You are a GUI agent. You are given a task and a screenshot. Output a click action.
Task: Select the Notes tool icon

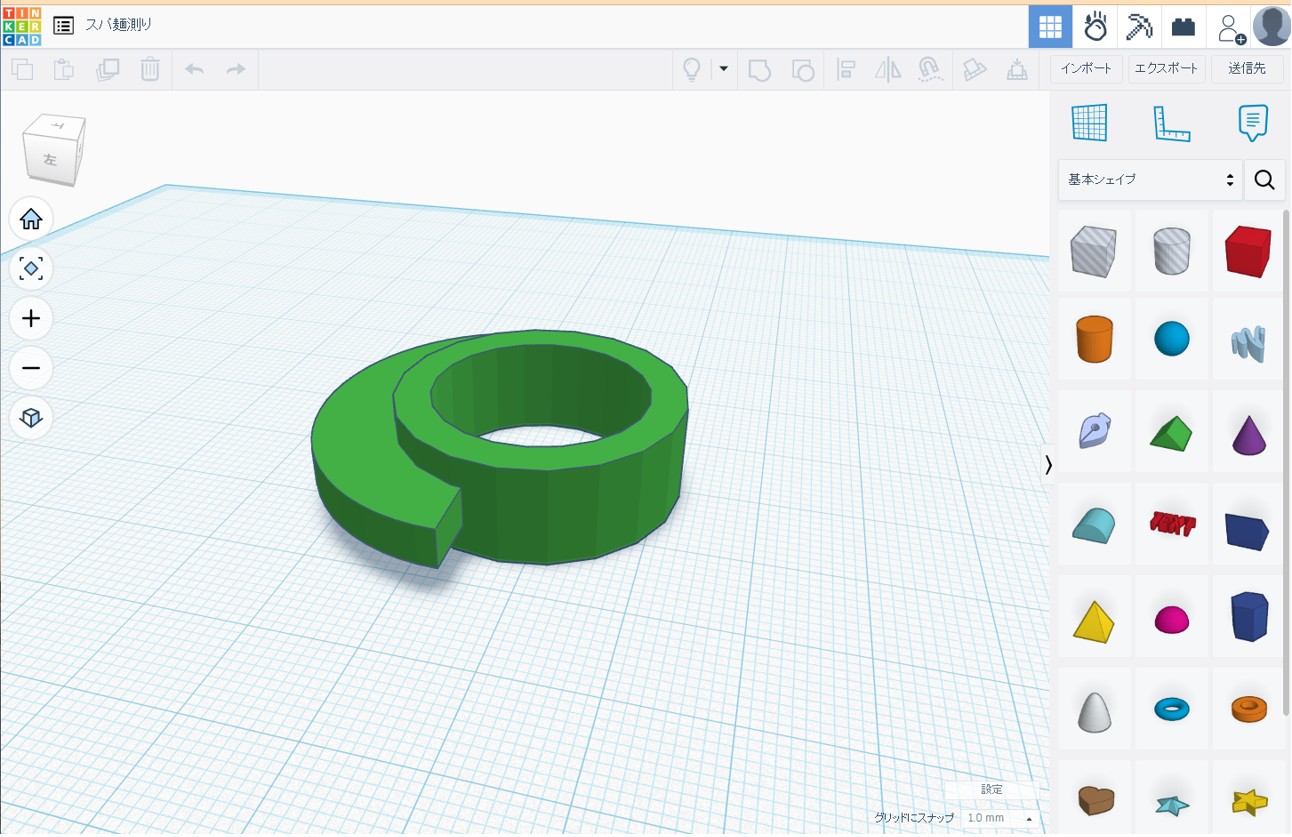pos(1252,123)
